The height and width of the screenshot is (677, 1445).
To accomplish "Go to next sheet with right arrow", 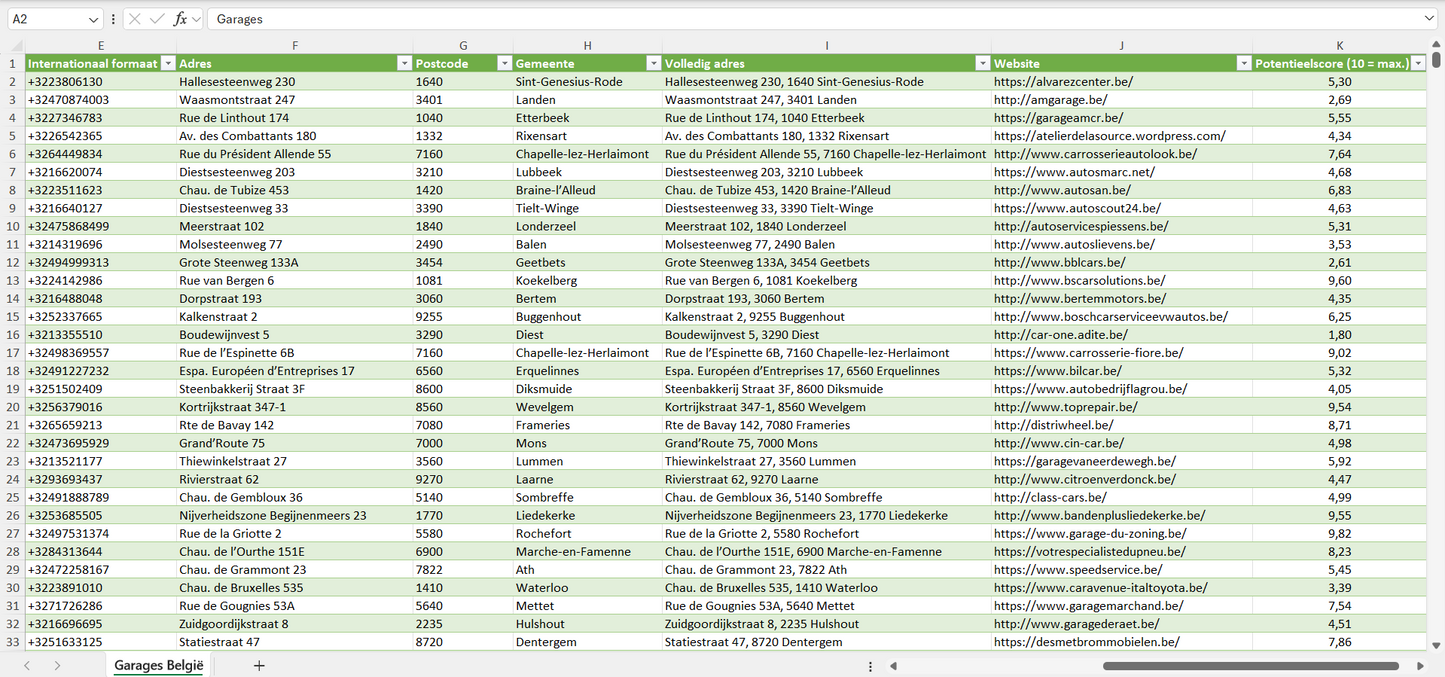I will pos(57,665).
